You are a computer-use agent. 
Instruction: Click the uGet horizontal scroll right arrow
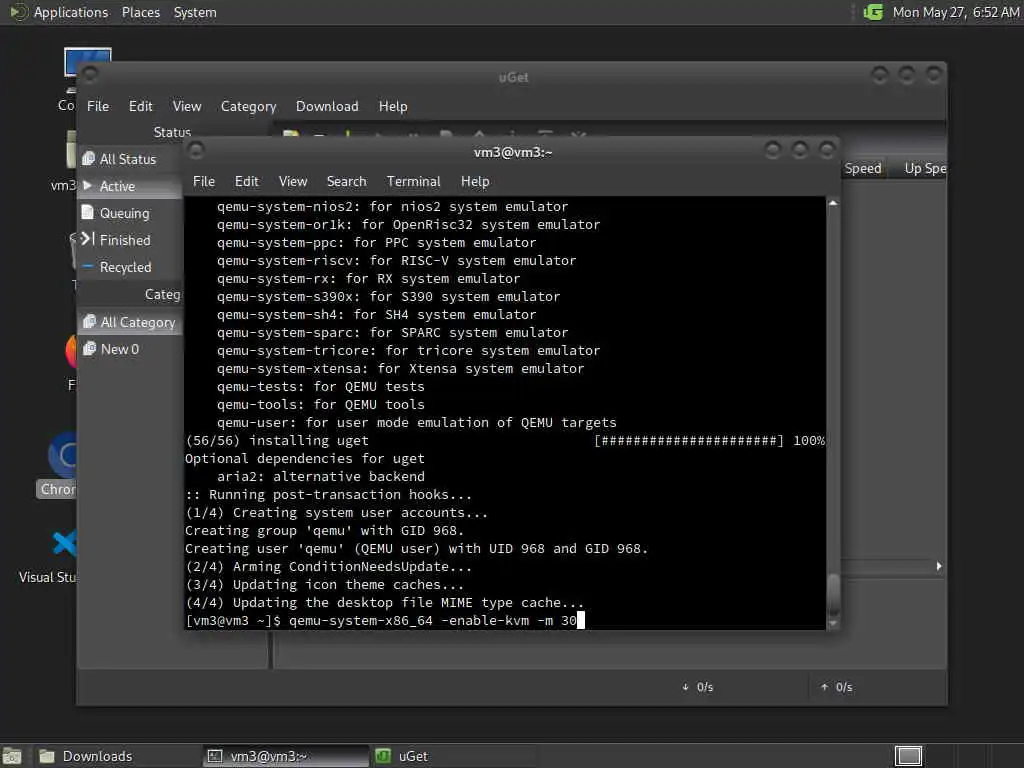pyautogui.click(x=939, y=566)
